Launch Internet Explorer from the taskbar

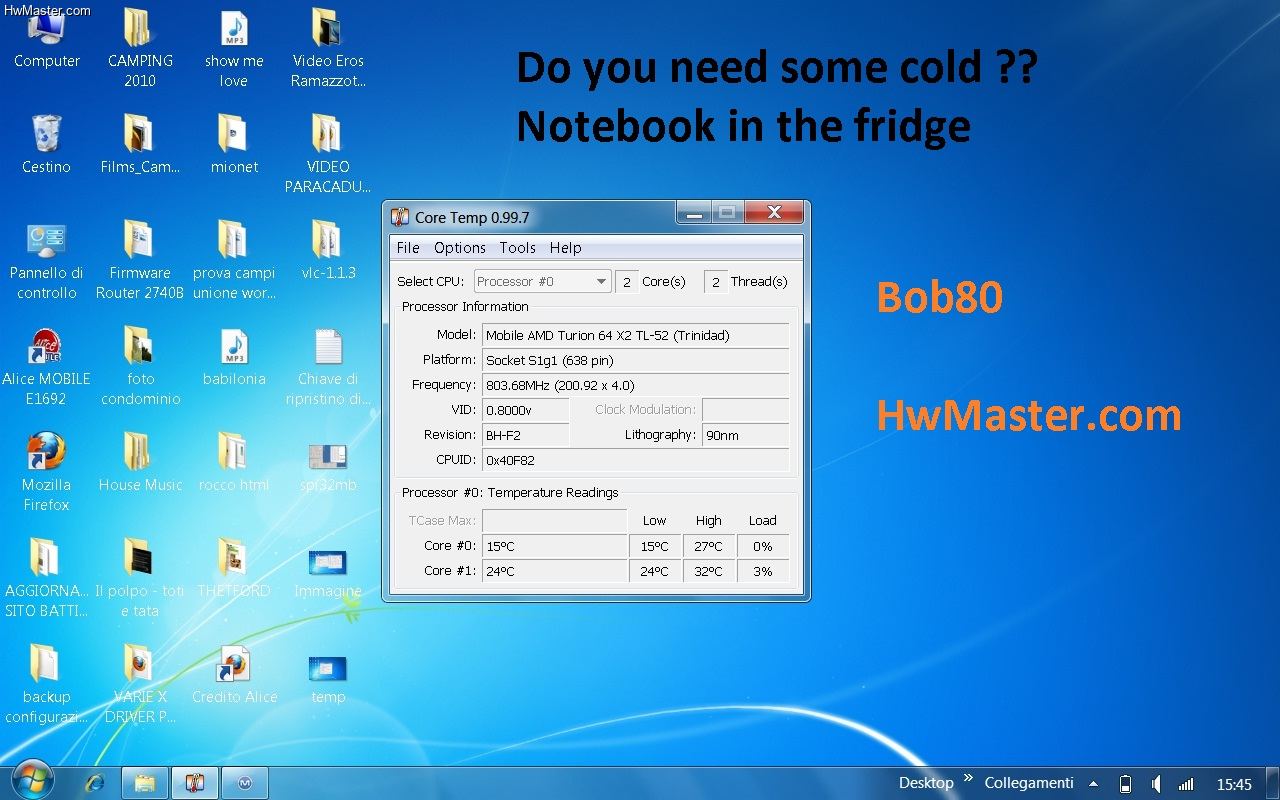94,783
